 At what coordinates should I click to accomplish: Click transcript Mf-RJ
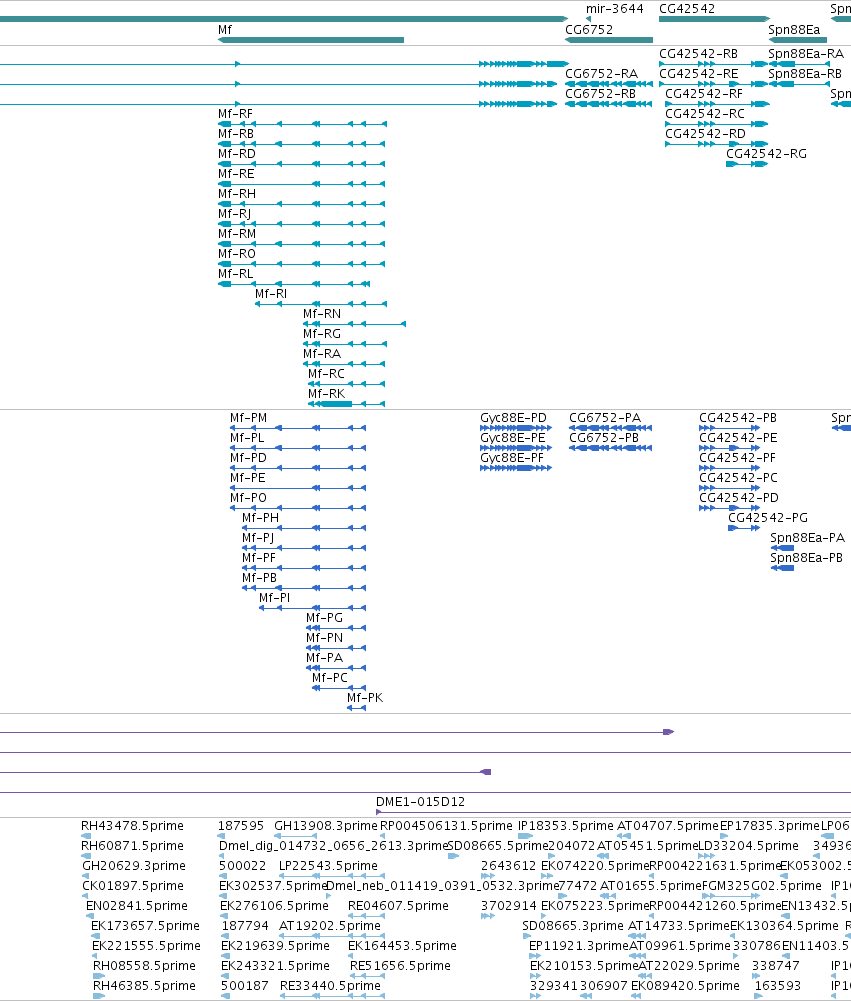[234, 214]
